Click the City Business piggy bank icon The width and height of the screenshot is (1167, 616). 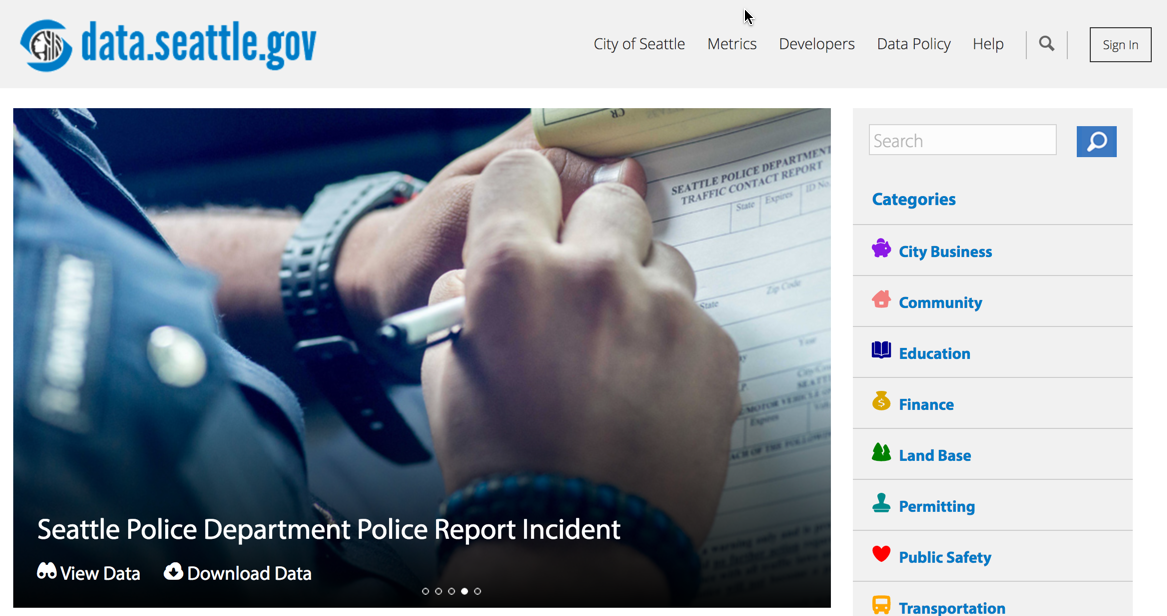(881, 248)
